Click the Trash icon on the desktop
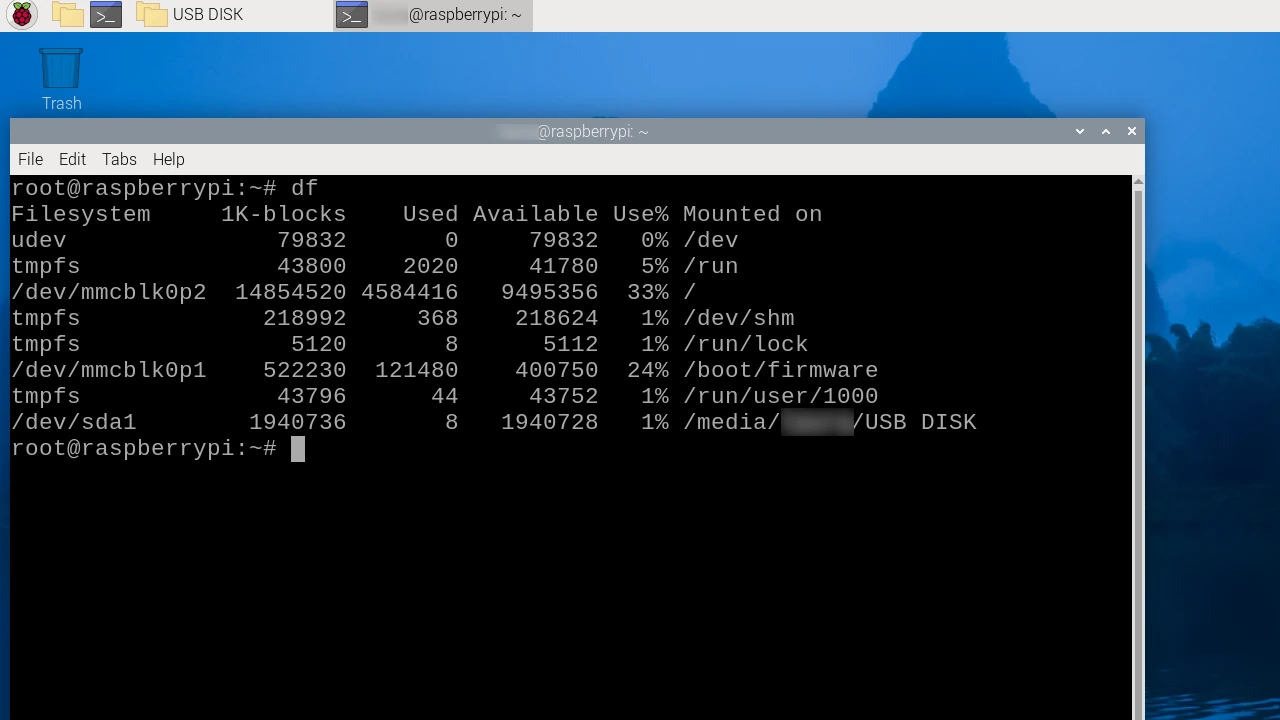 [61, 70]
